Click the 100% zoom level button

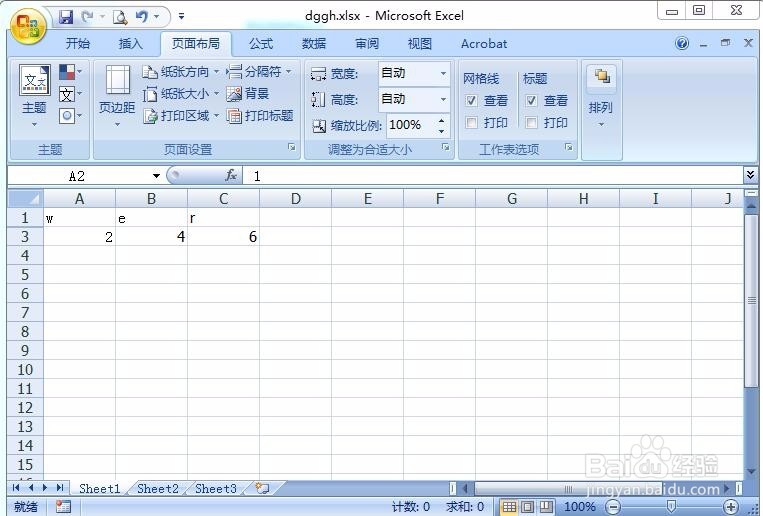click(x=580, y=507)
